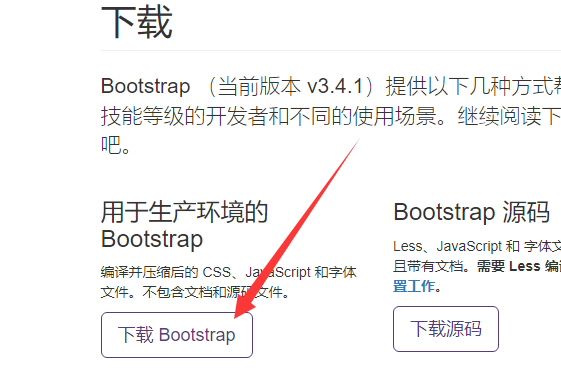Click the 当前版本 text in parentheses
The height and width of the screenshot is (379, 561).
[x=259, y=86]
